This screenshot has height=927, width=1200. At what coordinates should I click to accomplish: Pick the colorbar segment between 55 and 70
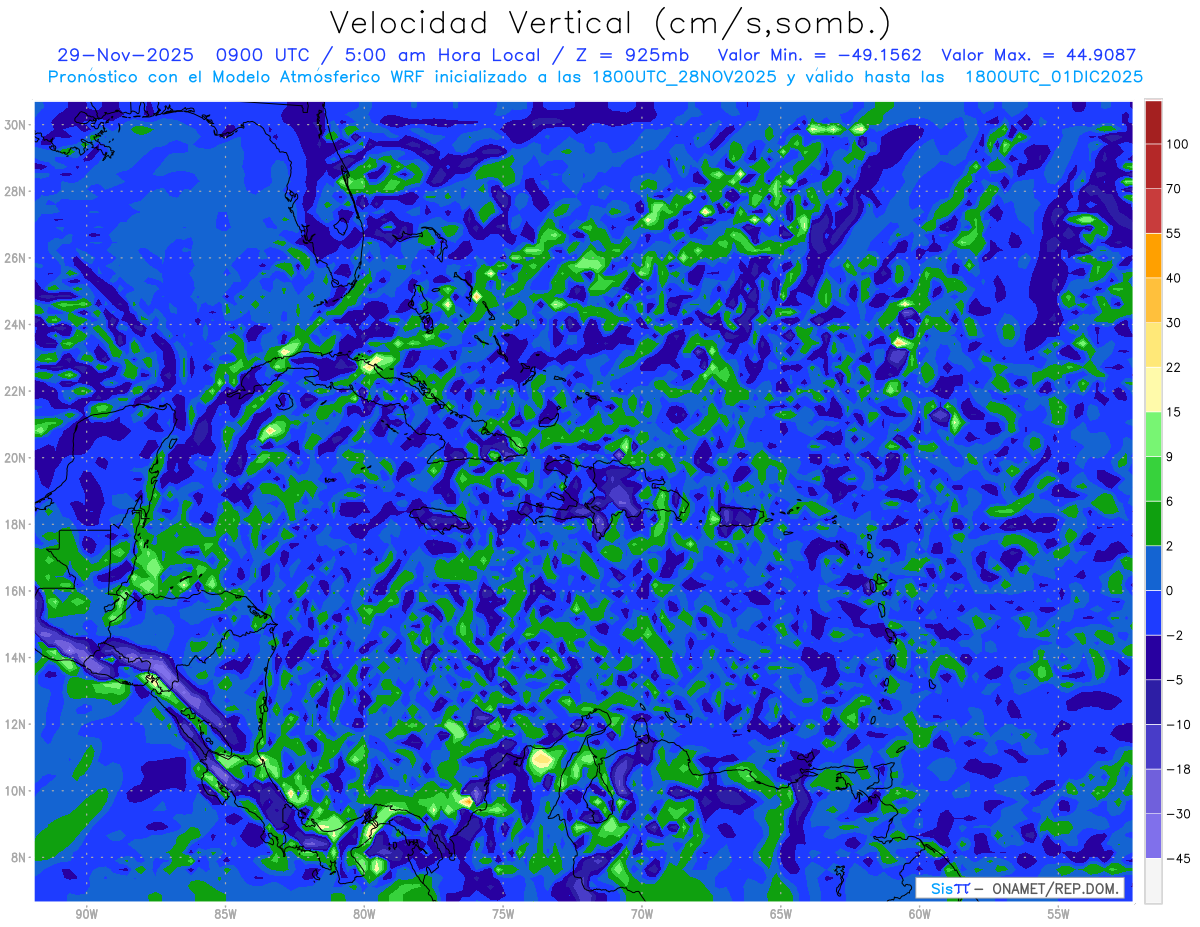point(1153,211)
